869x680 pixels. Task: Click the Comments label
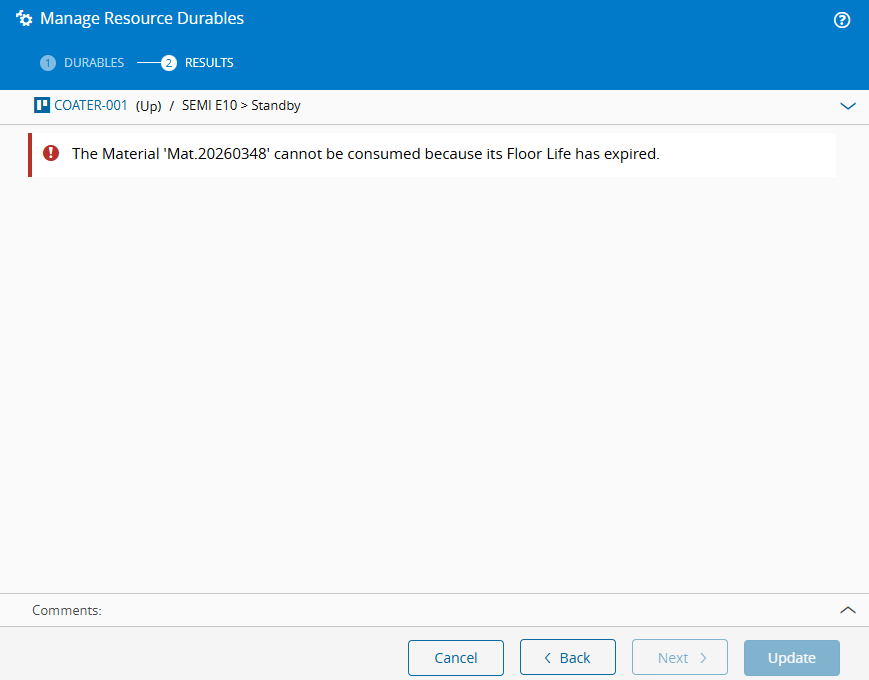pos(66,610)
